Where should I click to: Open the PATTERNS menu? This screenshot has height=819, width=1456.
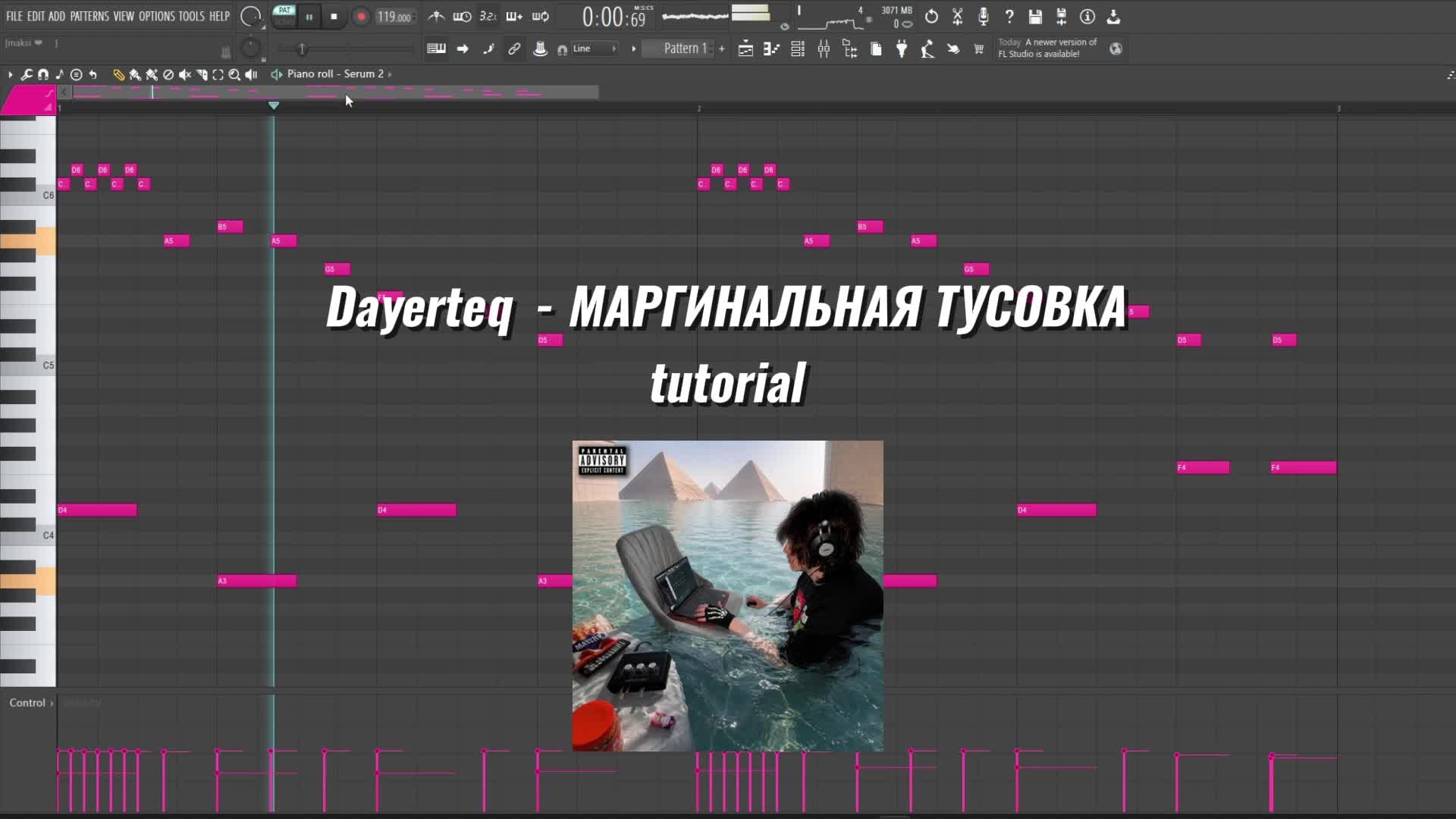(89, 16)
